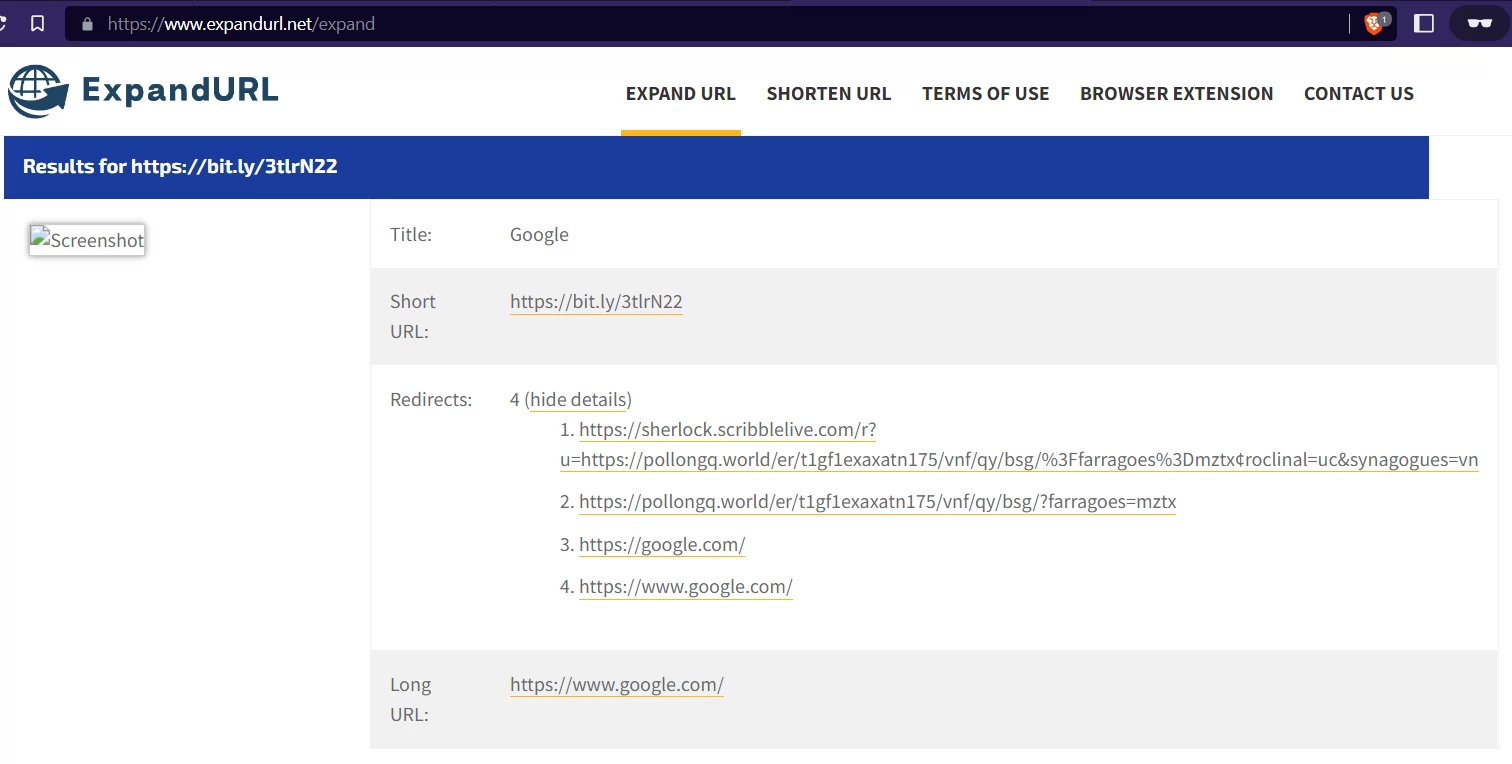Viewport: 1512px width, 764px height.
Task: Click the Long URL www.google.com link
Action: click(616, 685)
